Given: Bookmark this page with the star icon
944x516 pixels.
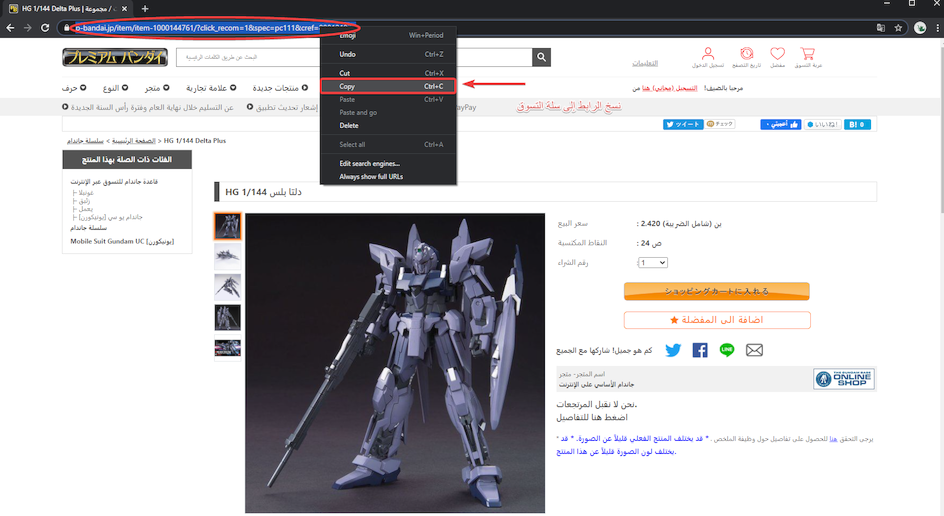Looking at the screenshot, I should 898,28.
